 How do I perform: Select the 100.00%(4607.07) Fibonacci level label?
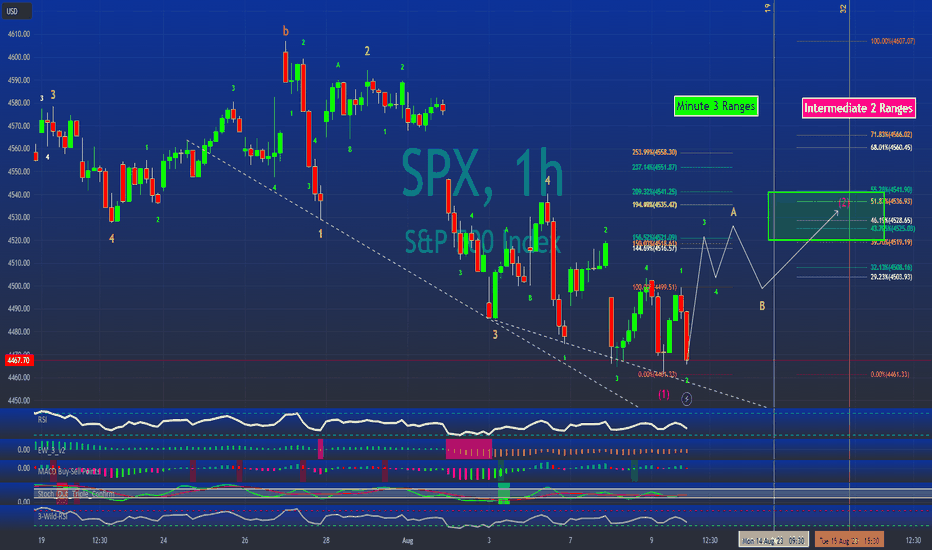(x=892, y=42)
